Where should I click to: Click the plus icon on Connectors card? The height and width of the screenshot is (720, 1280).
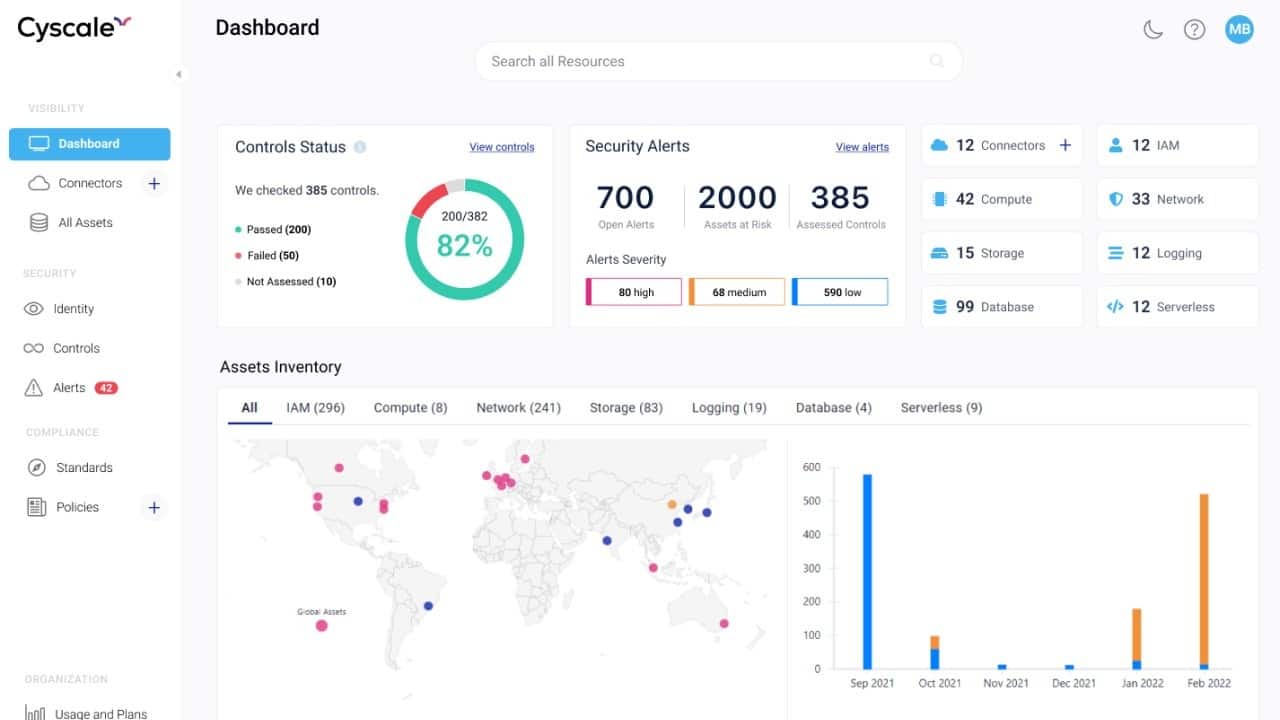coord(1065,145)
